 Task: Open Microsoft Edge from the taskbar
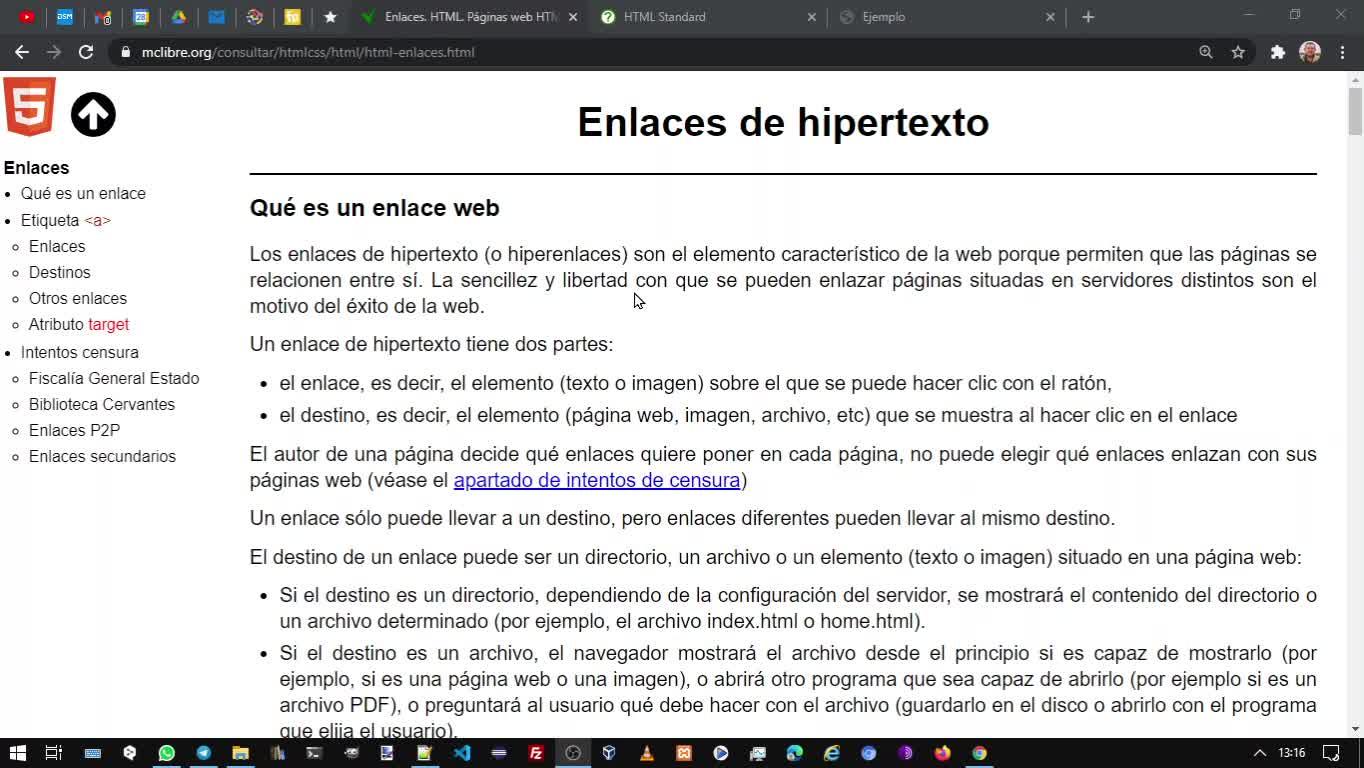point(794,753)
